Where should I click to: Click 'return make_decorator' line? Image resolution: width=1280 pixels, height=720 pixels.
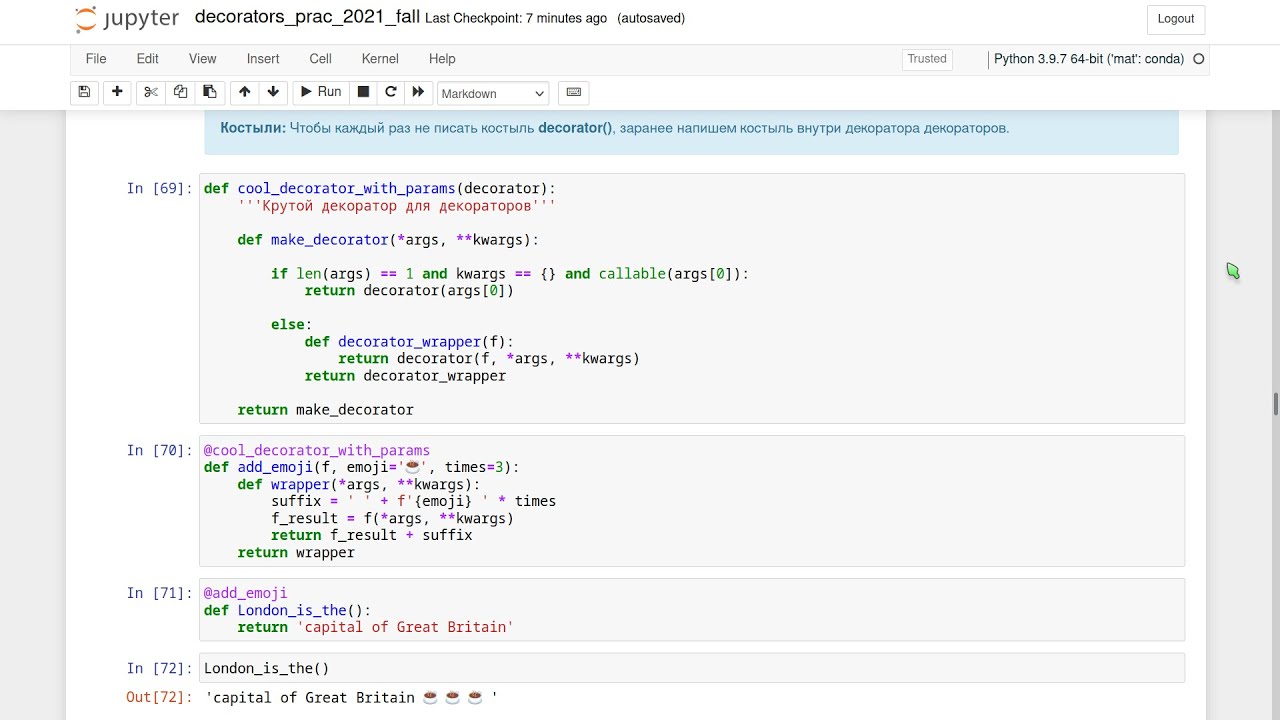(325, 409)
